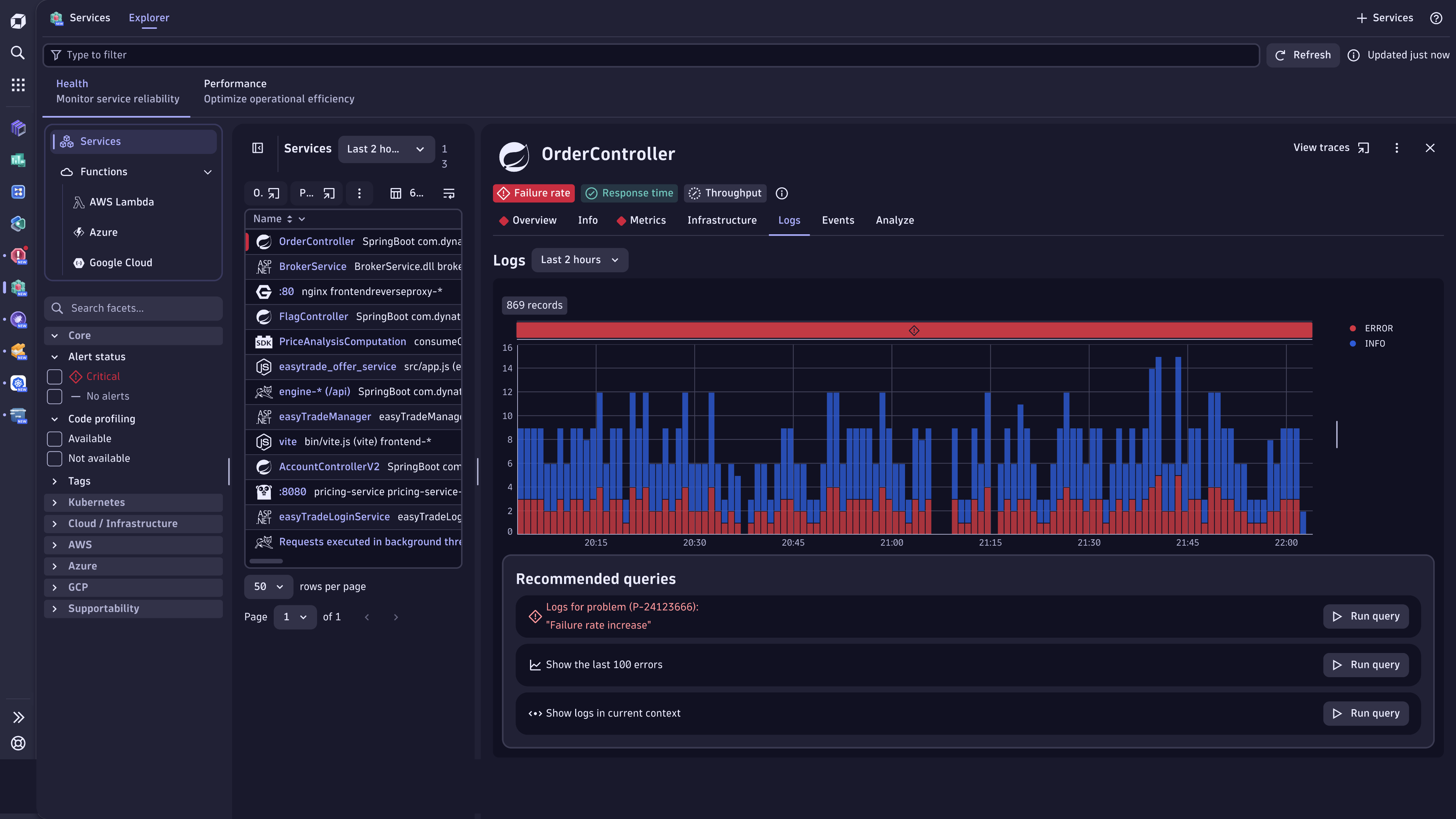Run query for Show the last 100 errors

tap(1366, 665)
